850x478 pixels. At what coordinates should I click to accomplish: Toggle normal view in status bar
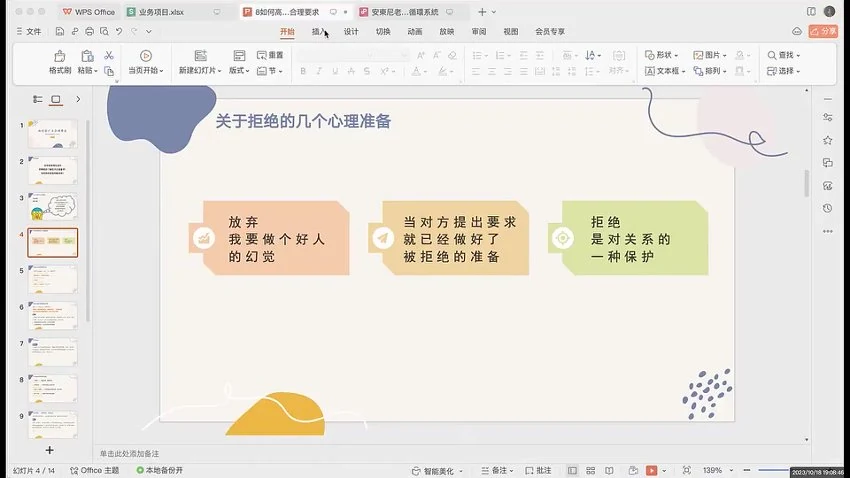click(x=572, y=470)
